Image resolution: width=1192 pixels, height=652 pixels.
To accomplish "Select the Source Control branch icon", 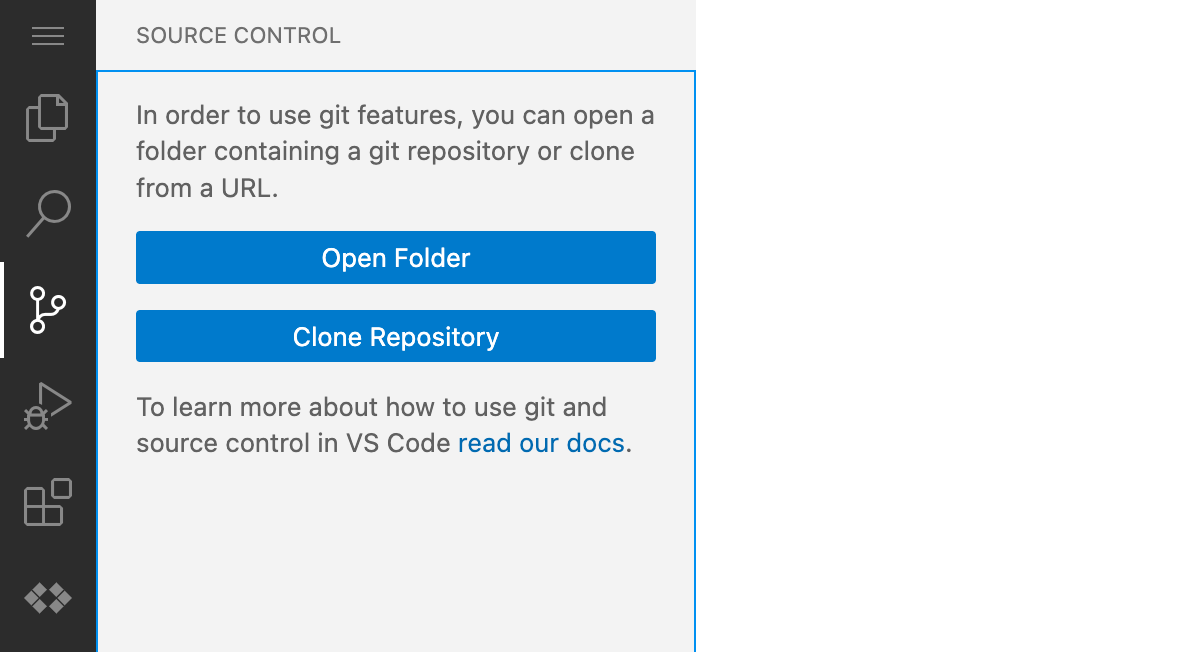I will 48,310.
